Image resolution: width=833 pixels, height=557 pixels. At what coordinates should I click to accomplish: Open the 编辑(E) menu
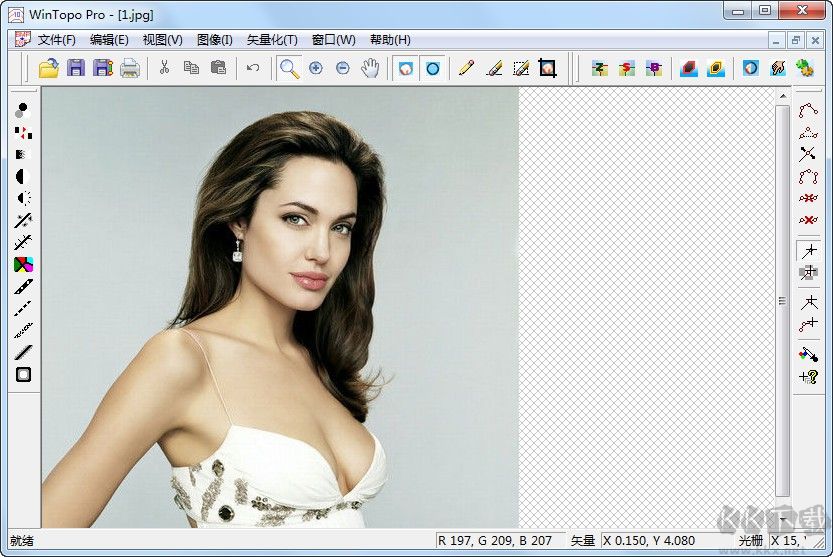[x=109, y=40]
